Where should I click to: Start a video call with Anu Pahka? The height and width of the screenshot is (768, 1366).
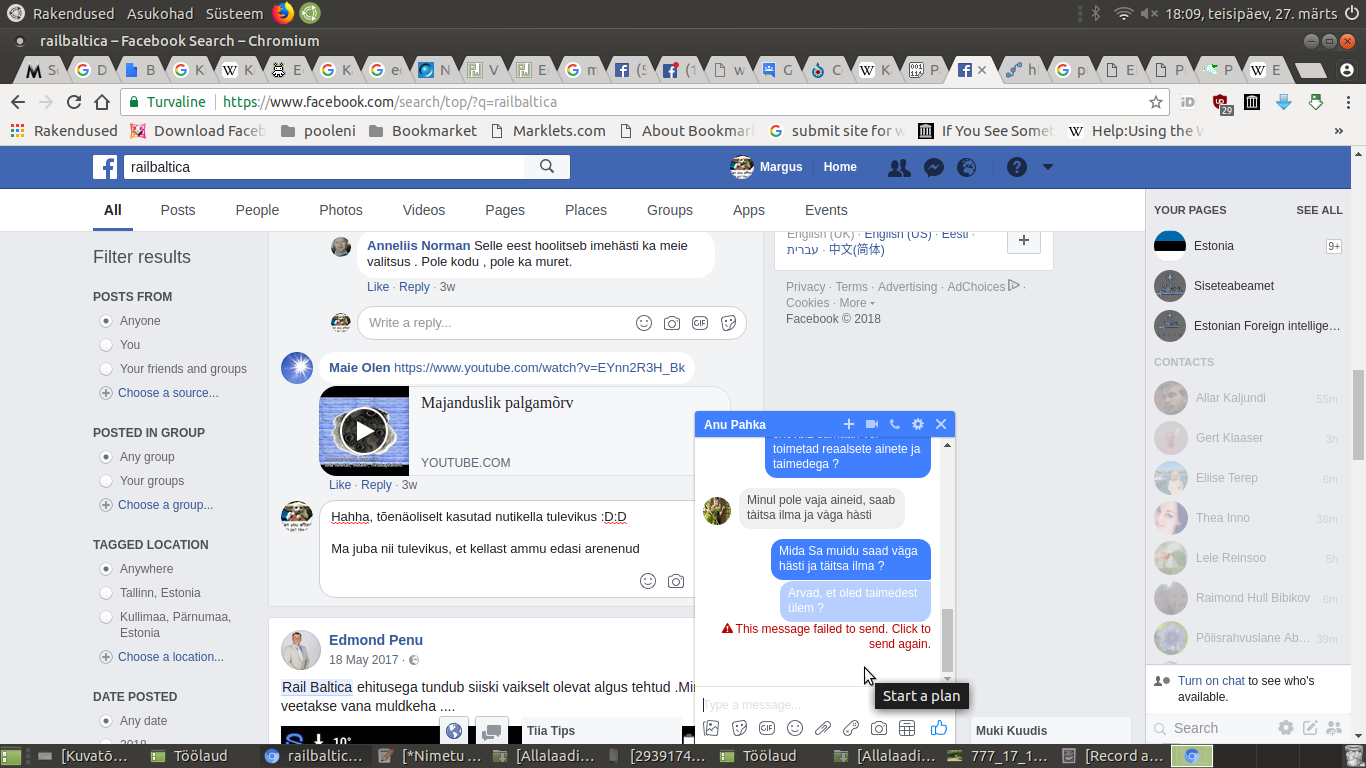coord(872,424)
